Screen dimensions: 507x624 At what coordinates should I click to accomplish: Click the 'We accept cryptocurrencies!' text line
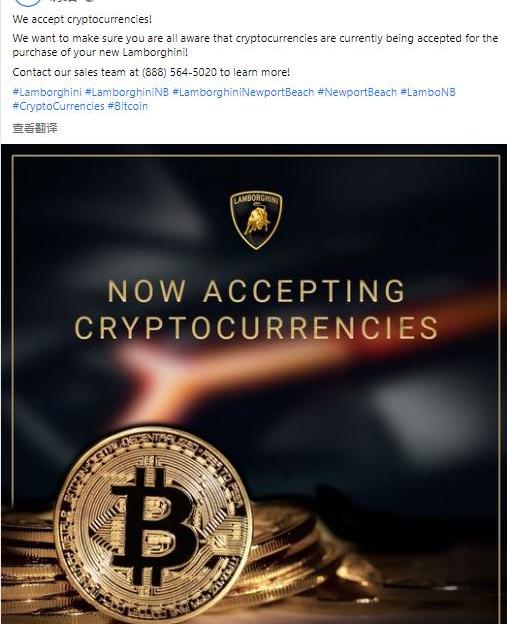82,19
